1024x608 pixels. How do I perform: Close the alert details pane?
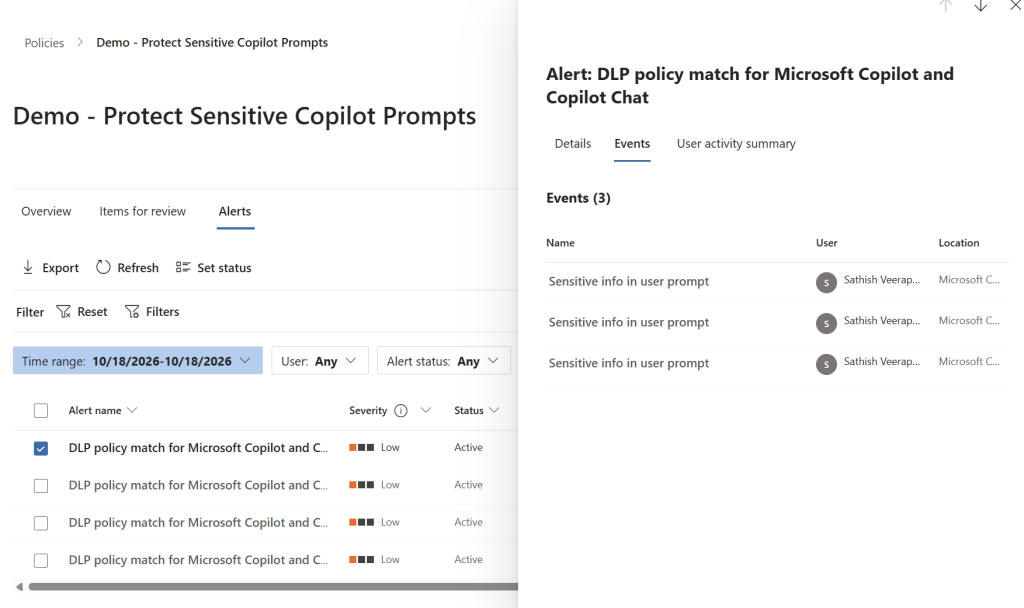click(x=1016, y=5)
